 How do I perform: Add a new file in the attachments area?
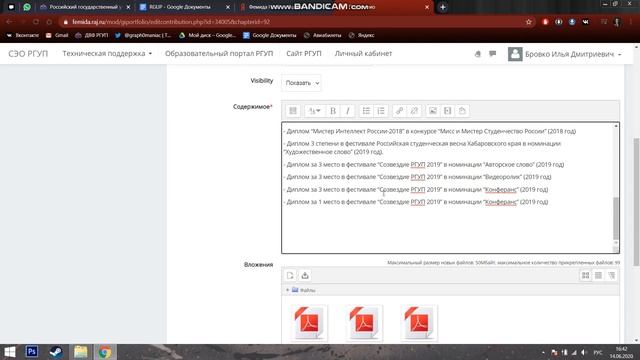click(290, 276)
